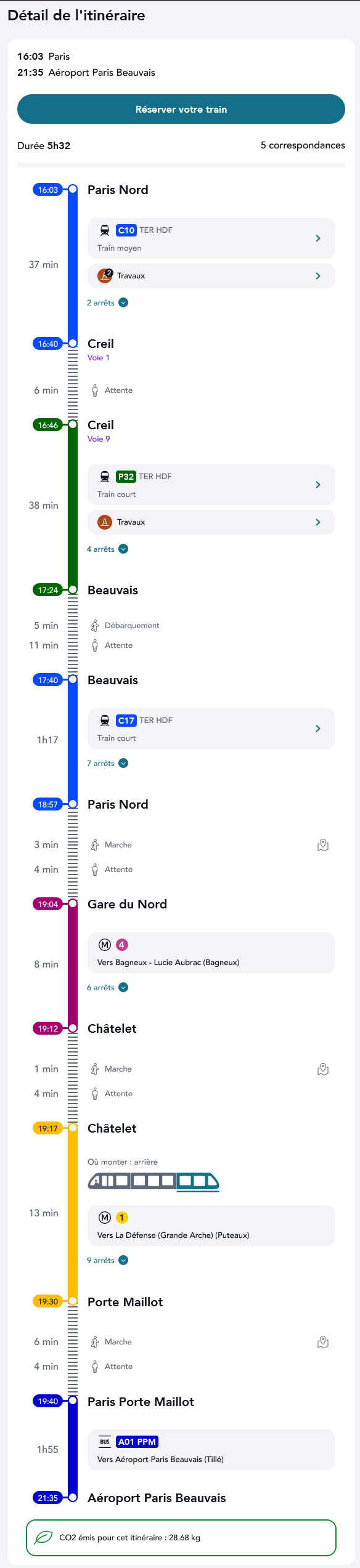Image resolution: width=360 pixels, height=1568 pixels.
Task: Click the train car boarding position diagram
Action: click(153, 1181)
